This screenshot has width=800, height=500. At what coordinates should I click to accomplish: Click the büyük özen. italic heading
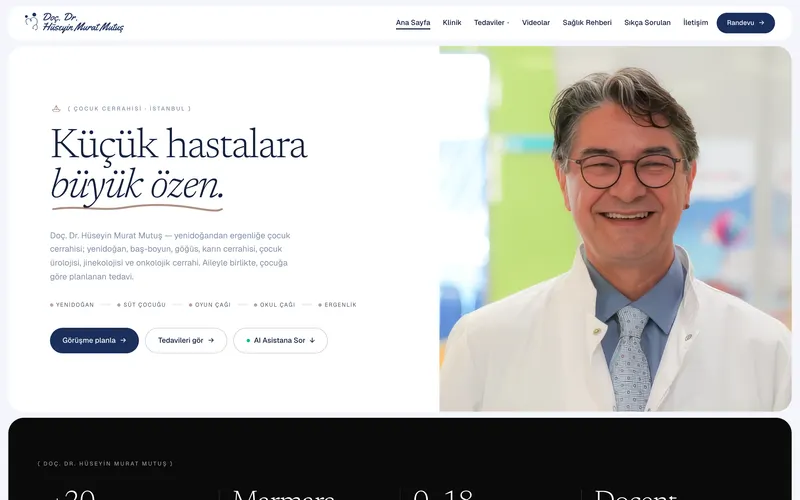click(137, 186)
